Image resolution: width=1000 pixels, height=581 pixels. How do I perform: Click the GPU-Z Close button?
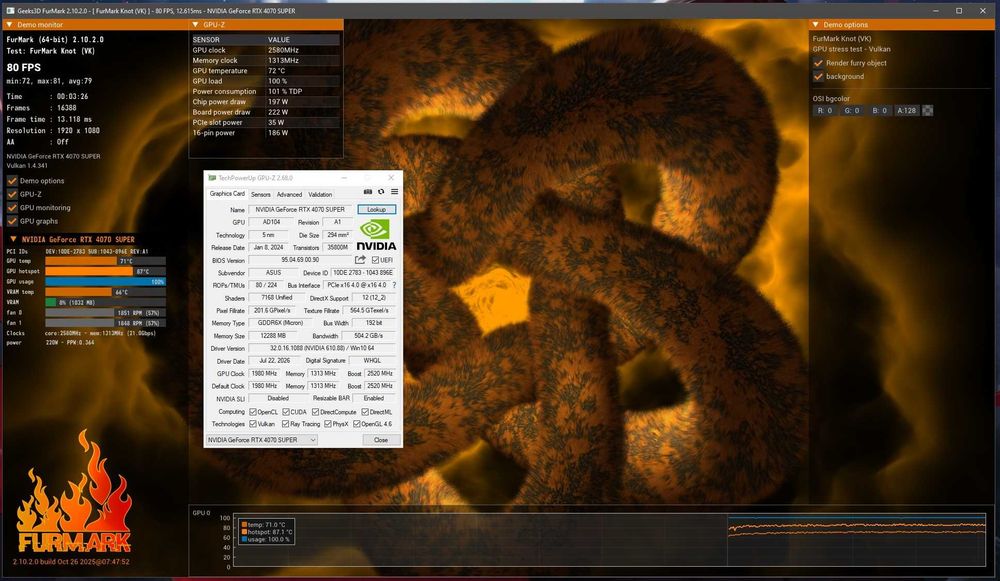coord(381,440)
